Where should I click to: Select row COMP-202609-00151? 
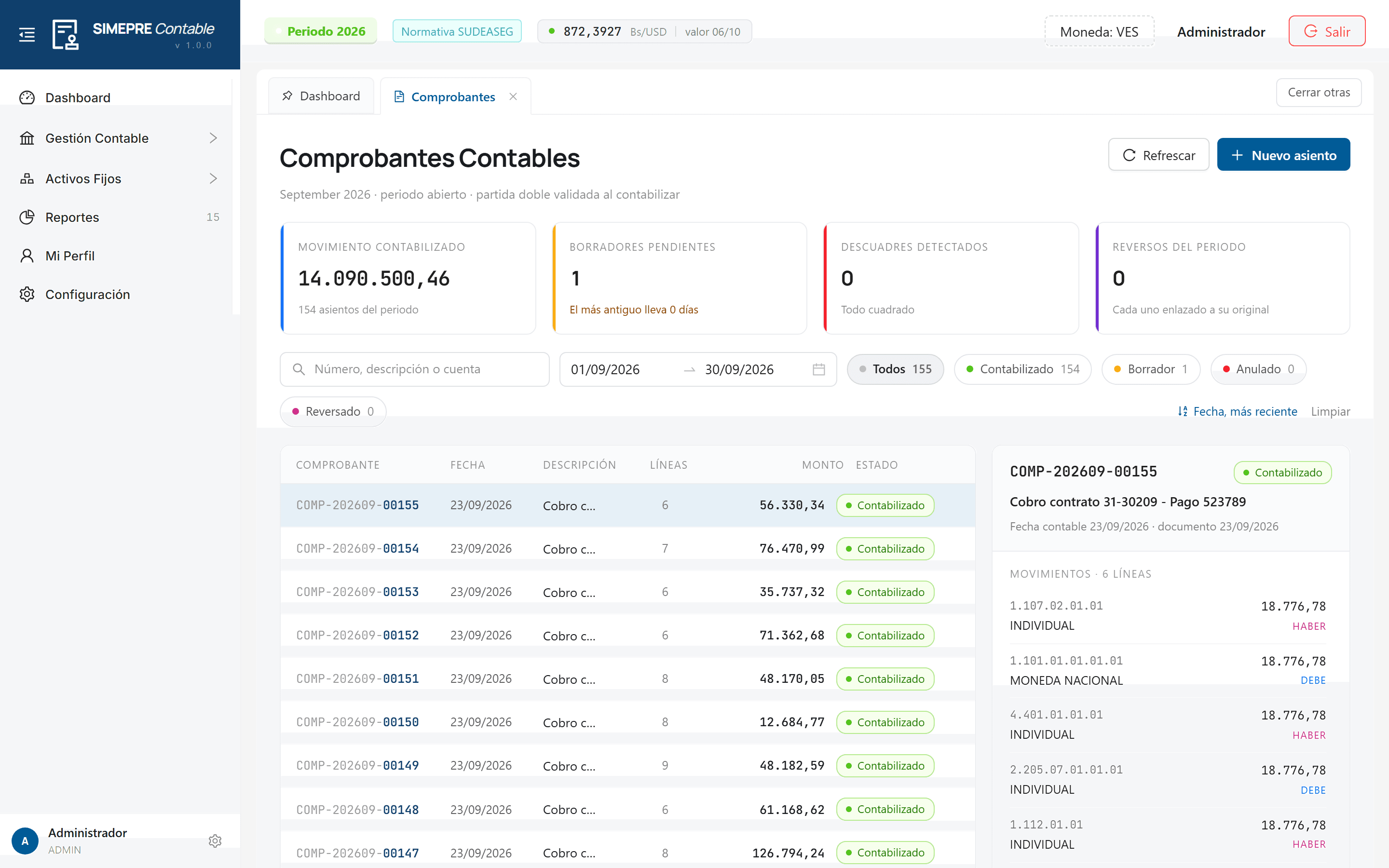pyautogui.click(x=627, y=678)
